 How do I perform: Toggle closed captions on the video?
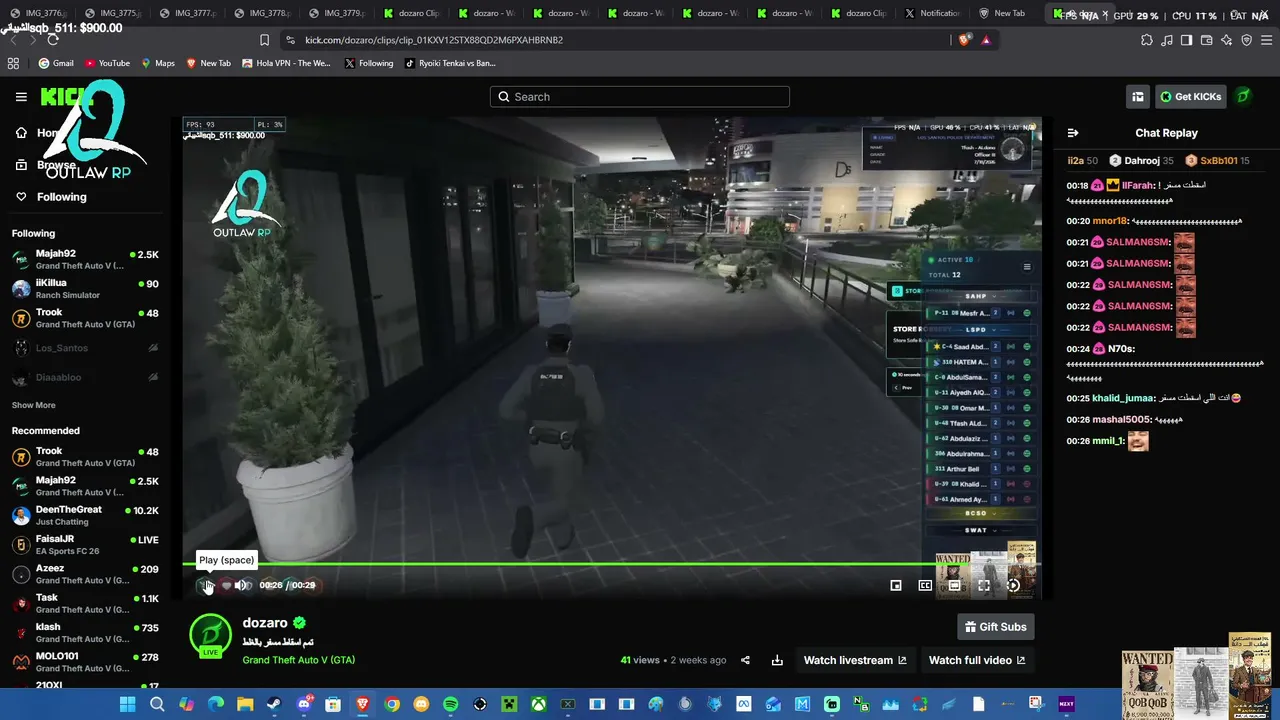click(x=925, y=585)
